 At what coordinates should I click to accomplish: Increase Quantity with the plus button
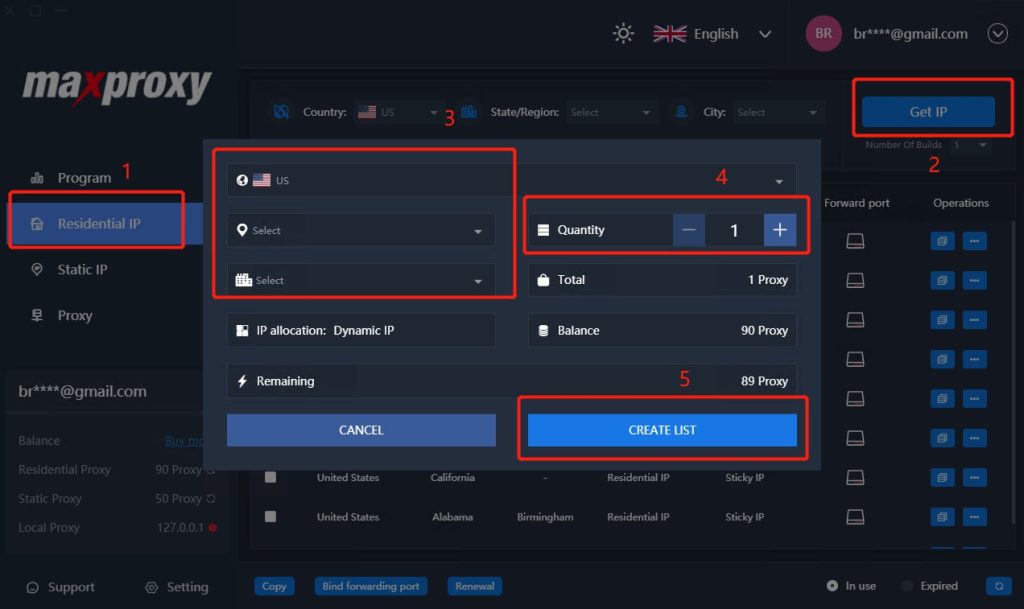pos(780,230)
